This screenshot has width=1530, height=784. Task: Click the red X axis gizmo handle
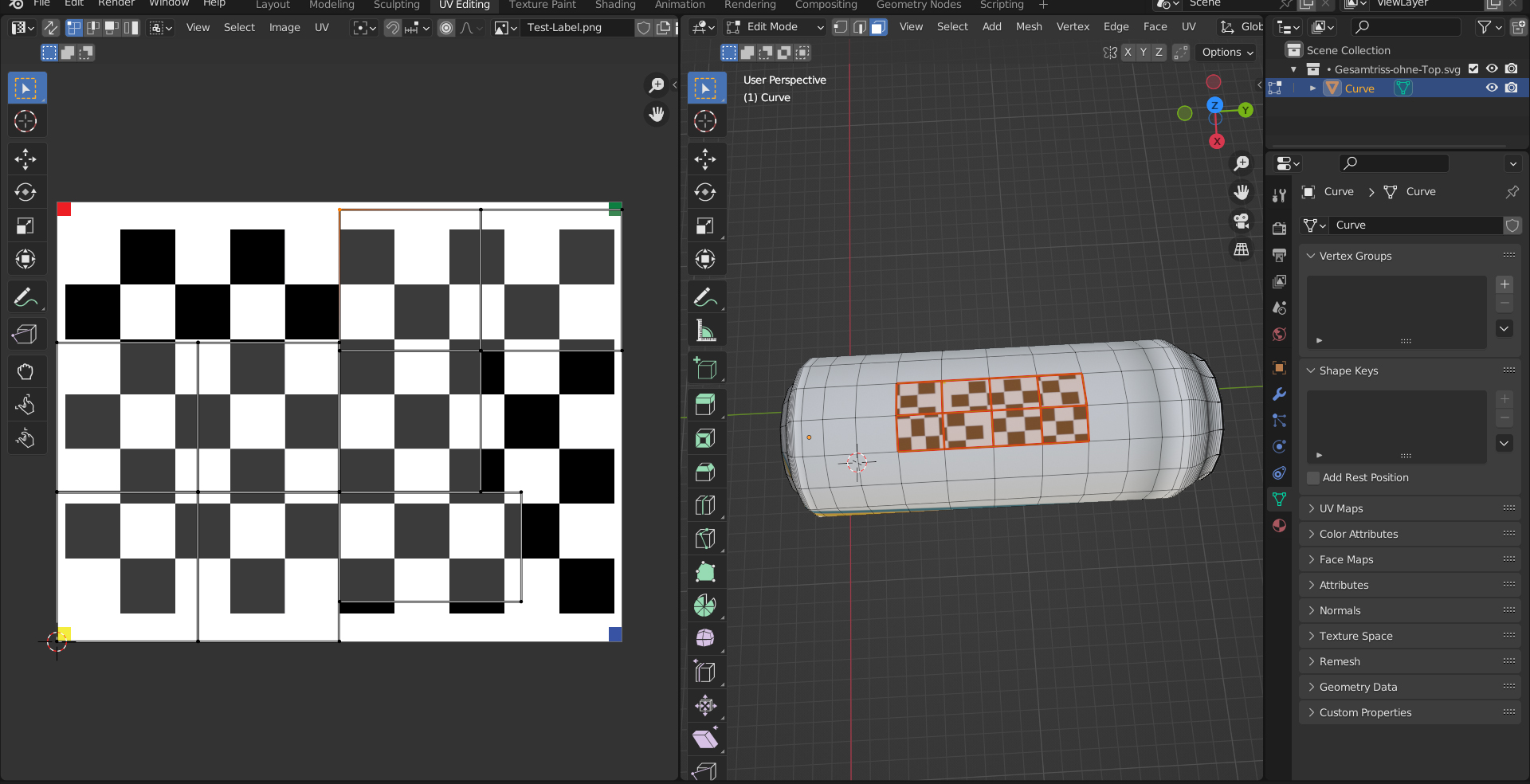coord(1216,142)
